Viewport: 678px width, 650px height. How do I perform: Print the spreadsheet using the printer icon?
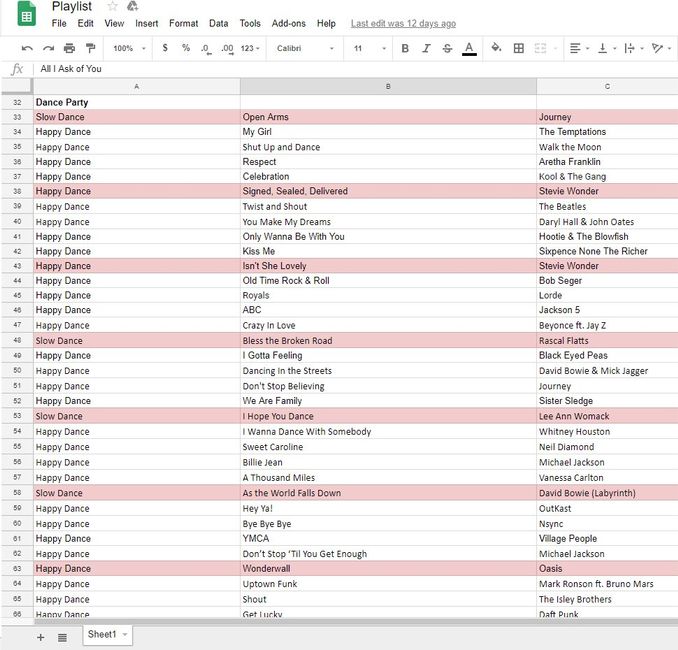(x=69, y=48)
